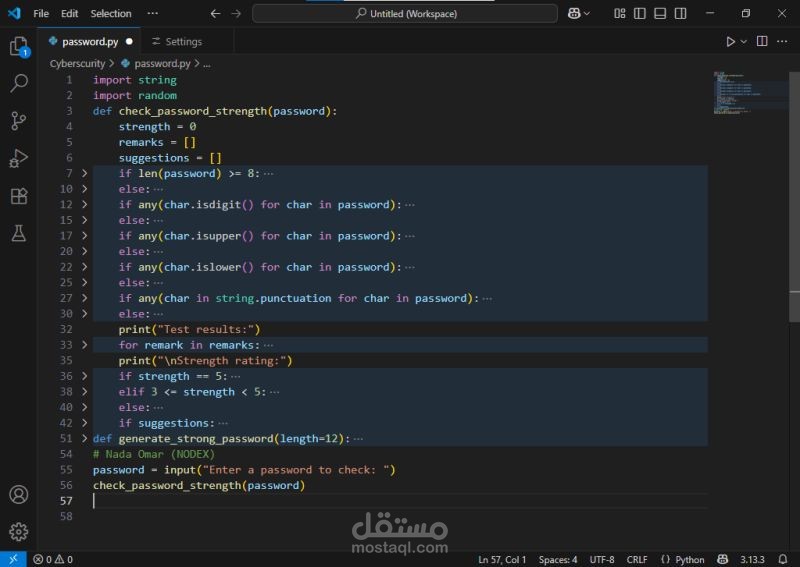Open notifications bell in status bar

(x=783, y=559)
